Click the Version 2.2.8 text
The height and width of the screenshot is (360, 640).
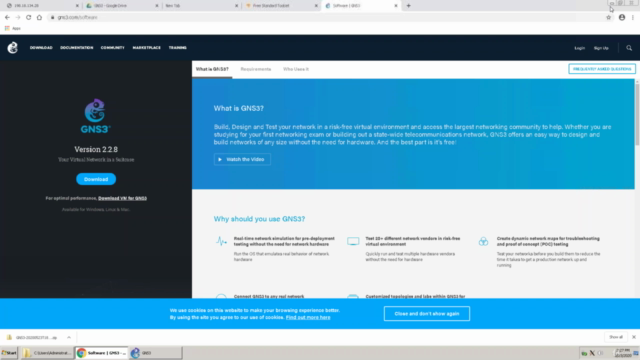coord(96,149)
